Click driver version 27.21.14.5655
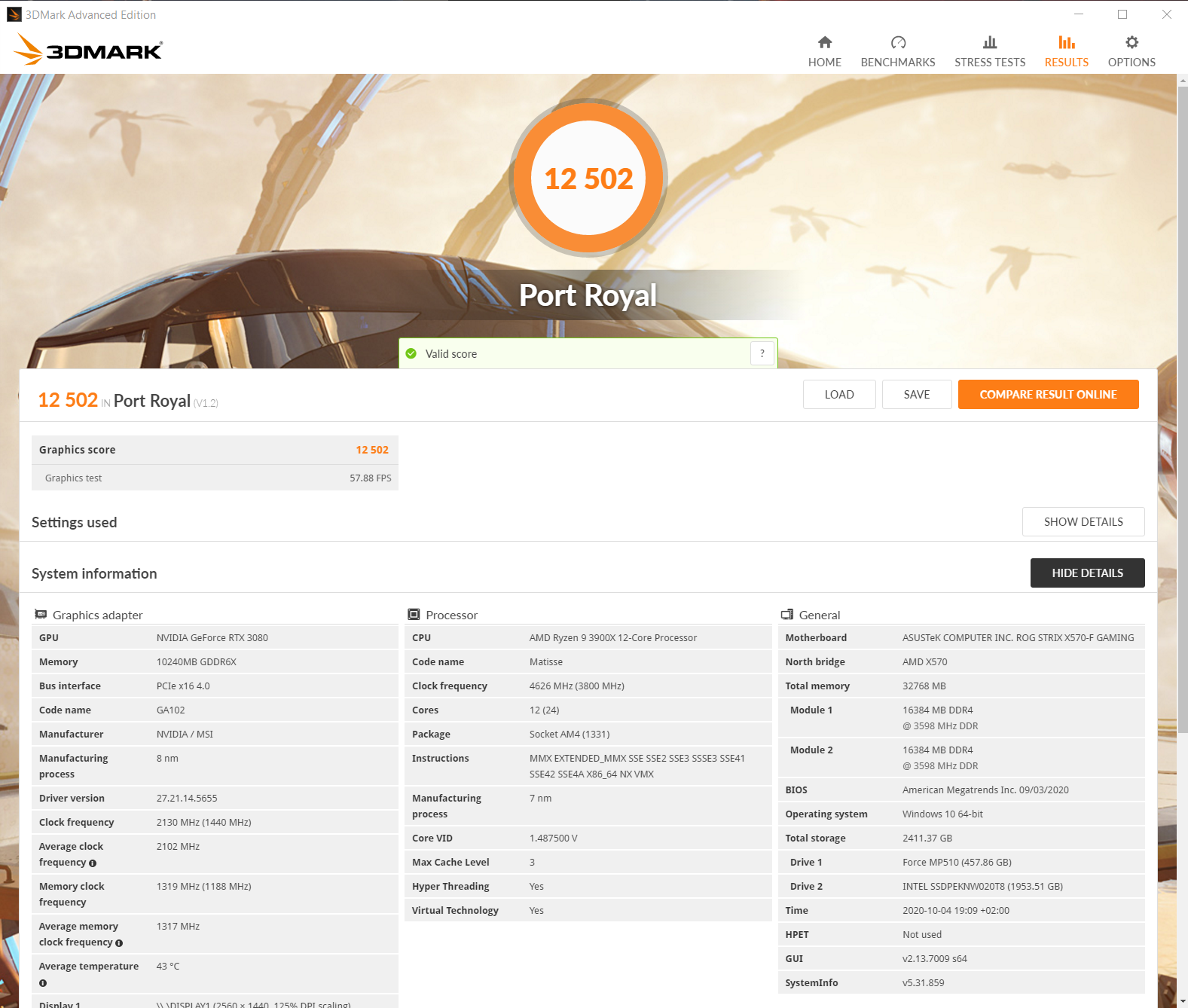 pyautogui.click(x=187, y=798)
